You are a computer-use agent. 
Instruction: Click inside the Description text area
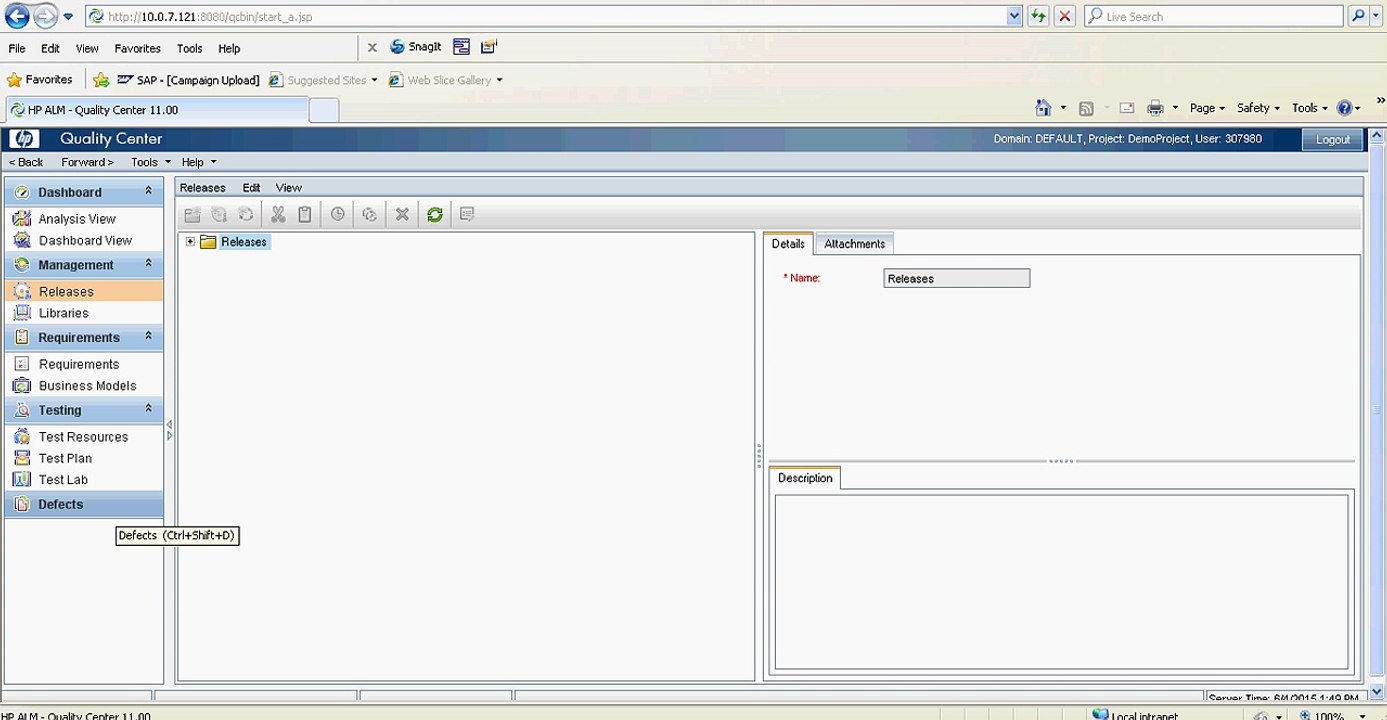(1061, 582)
